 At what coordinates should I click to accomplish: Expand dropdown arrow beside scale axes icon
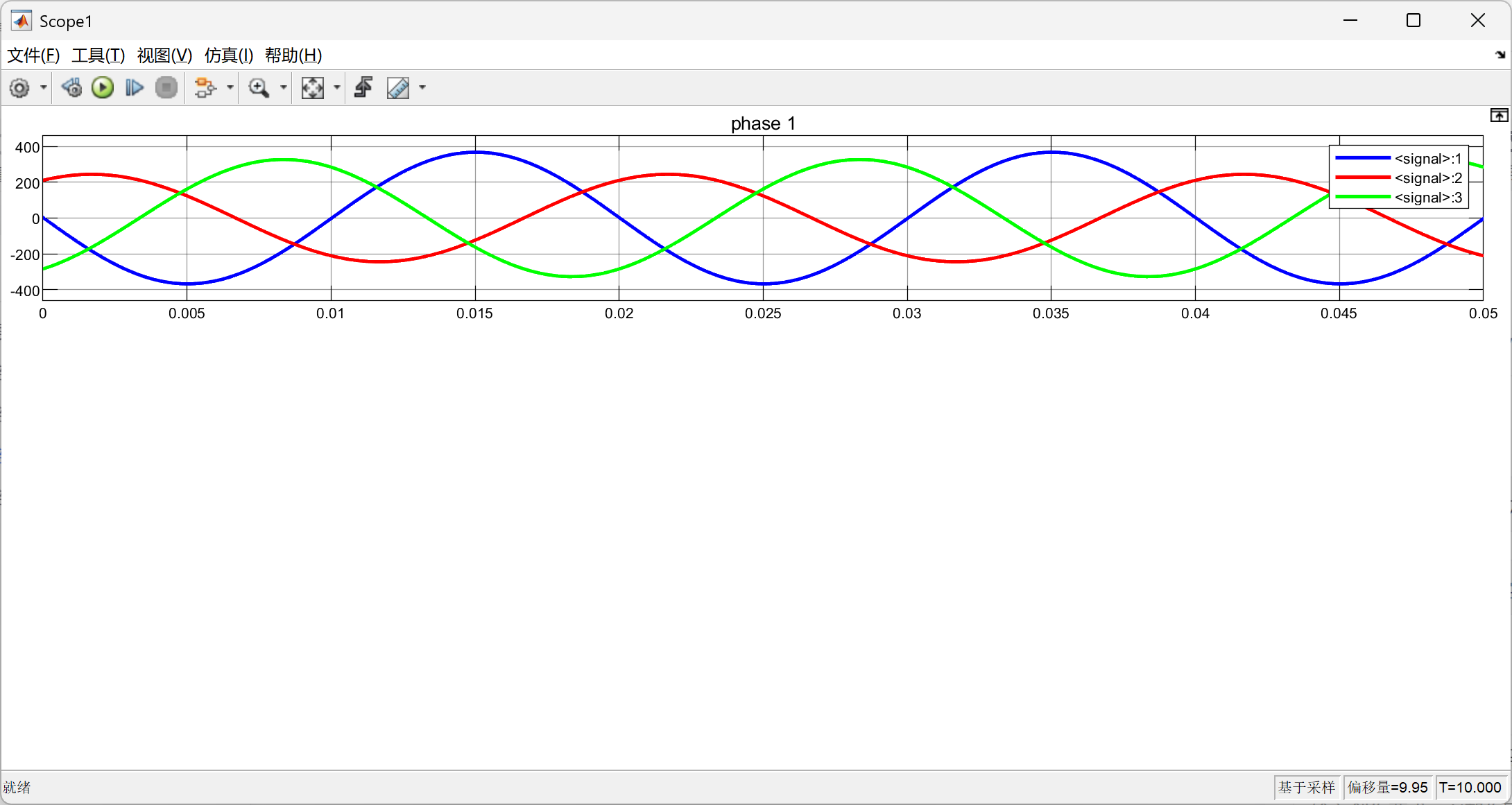click(x=337, y=88)
